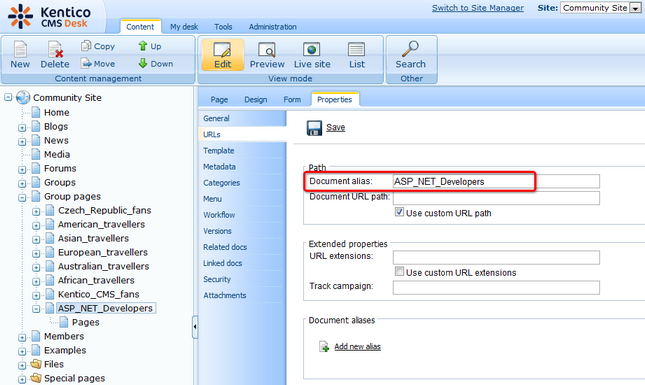Collapse the Community Site root node
This screenshot has height=385, width=645.
click(x=8, y=97)
